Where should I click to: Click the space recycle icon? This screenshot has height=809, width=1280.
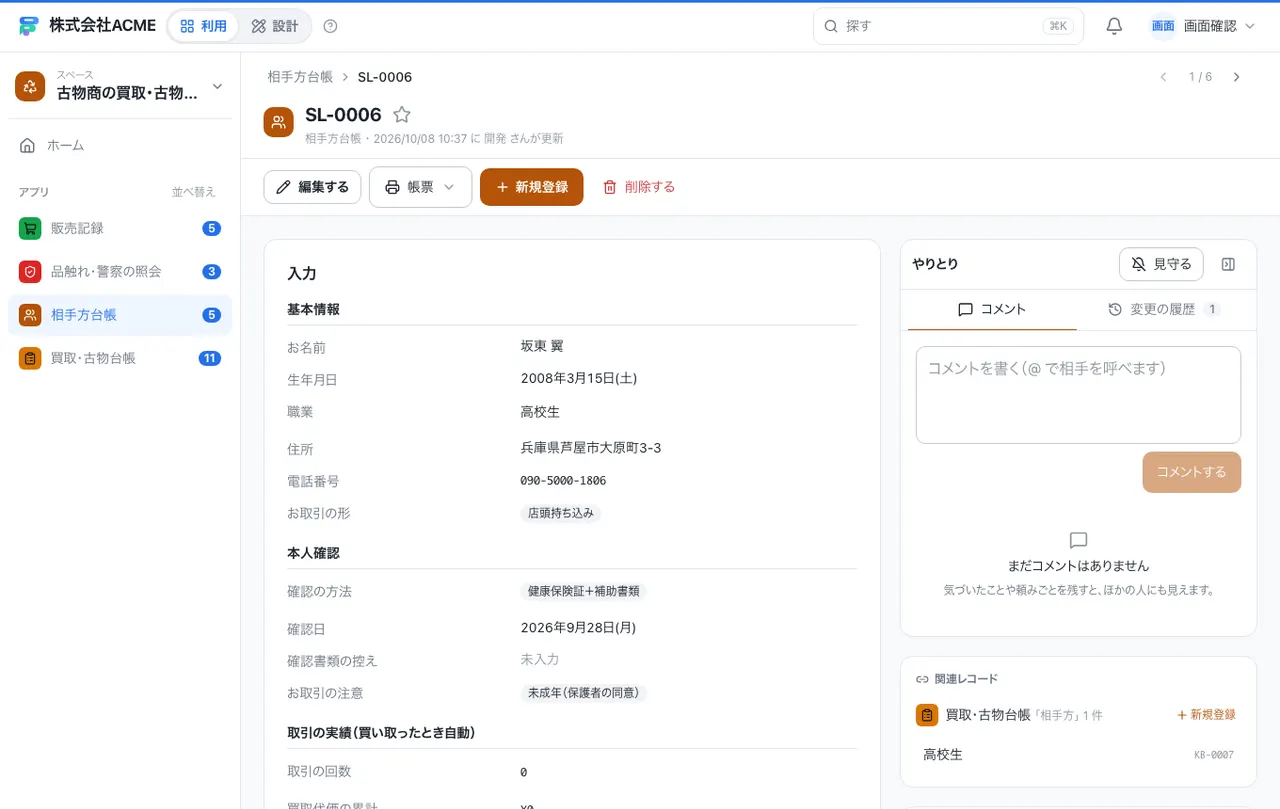(30, 86)
